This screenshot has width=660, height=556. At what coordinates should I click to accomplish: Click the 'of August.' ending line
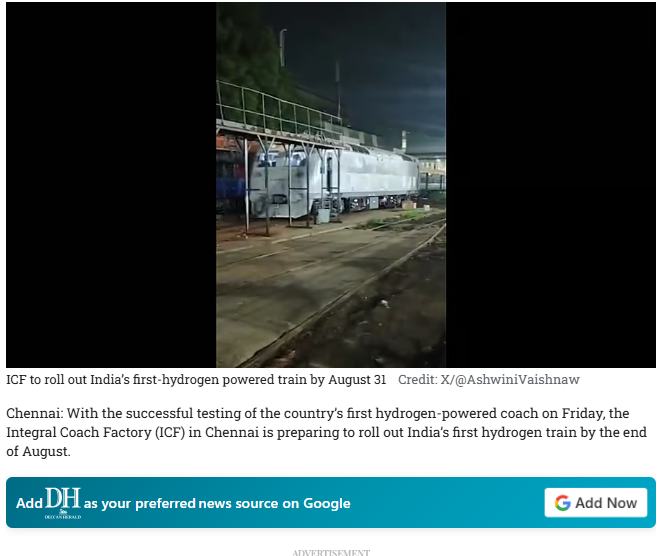pos(38,451)
